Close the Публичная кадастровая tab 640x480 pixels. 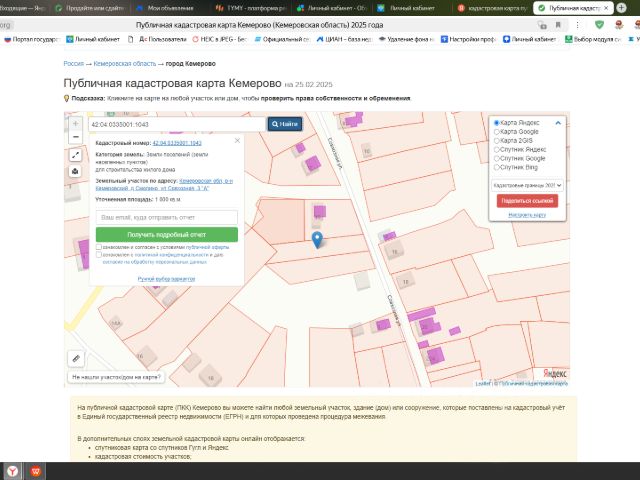[x=606, y=8]
